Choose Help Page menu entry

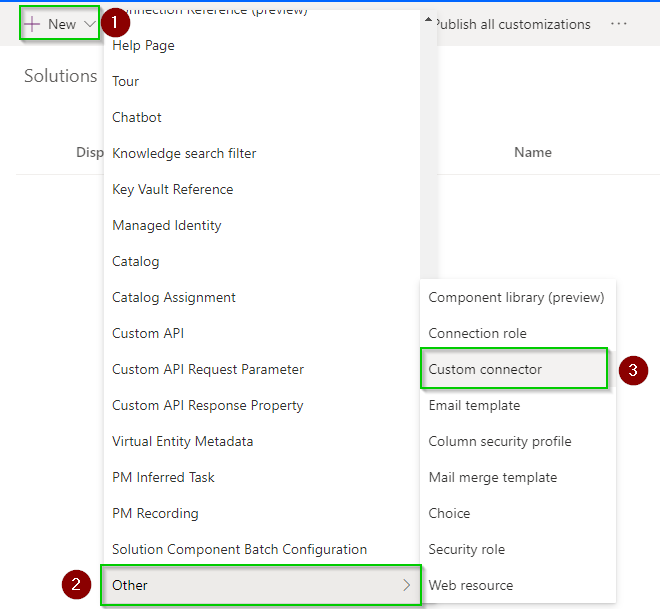pos(143,45)
